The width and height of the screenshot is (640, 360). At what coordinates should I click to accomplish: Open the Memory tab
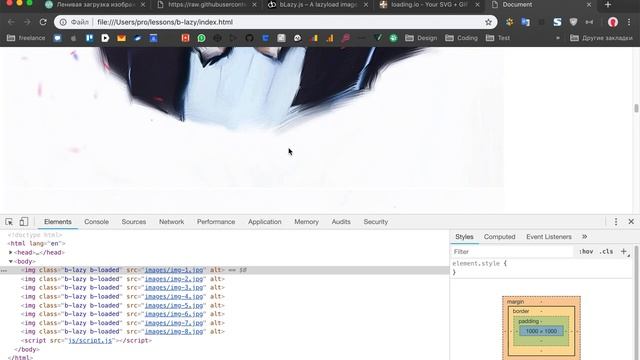(306, 222)
